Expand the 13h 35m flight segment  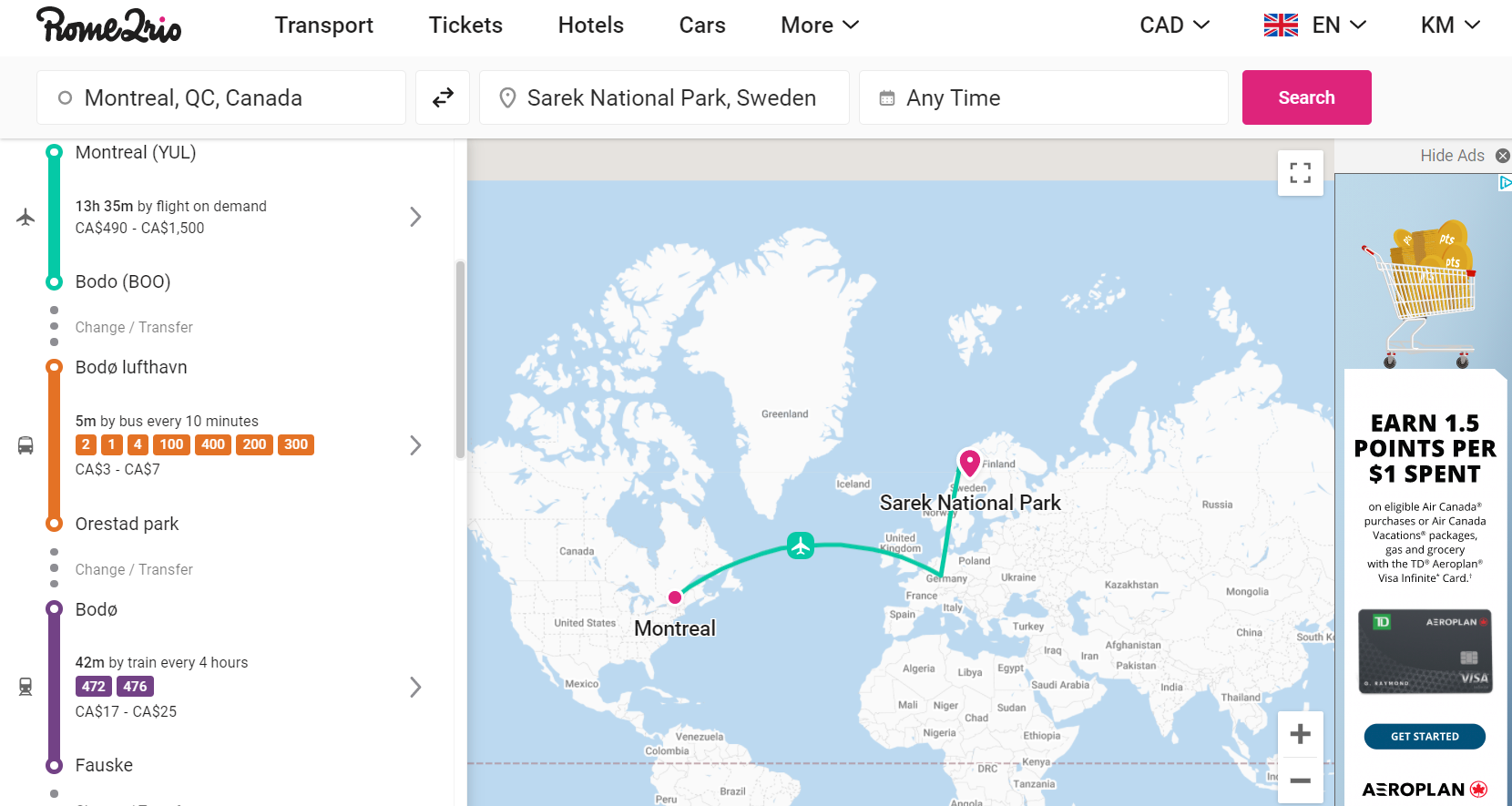(415, 217)
